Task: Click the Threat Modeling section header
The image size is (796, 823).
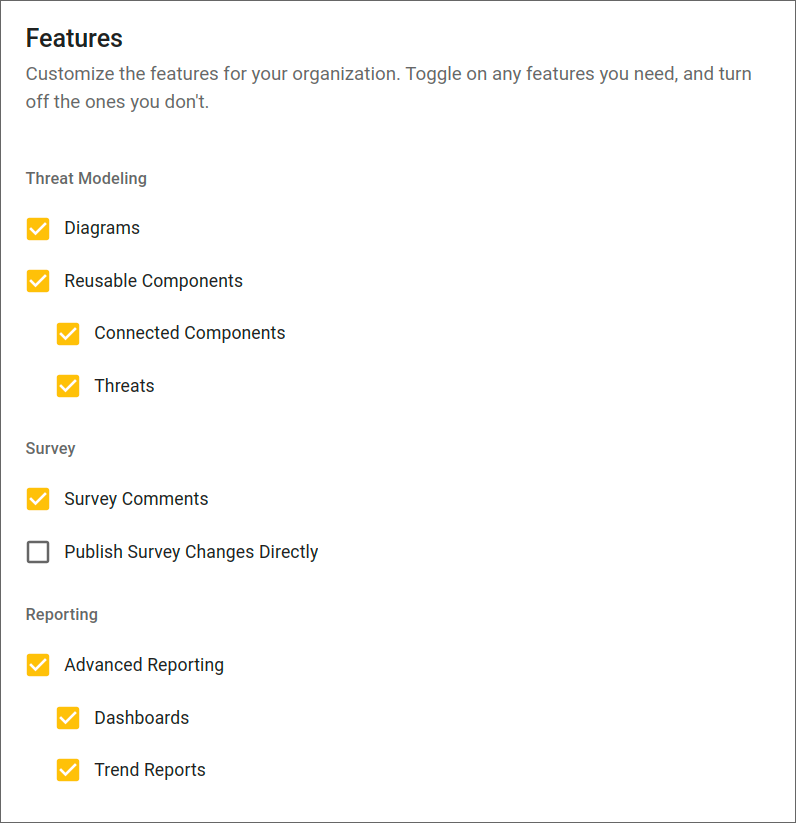Action: [86, 178]
